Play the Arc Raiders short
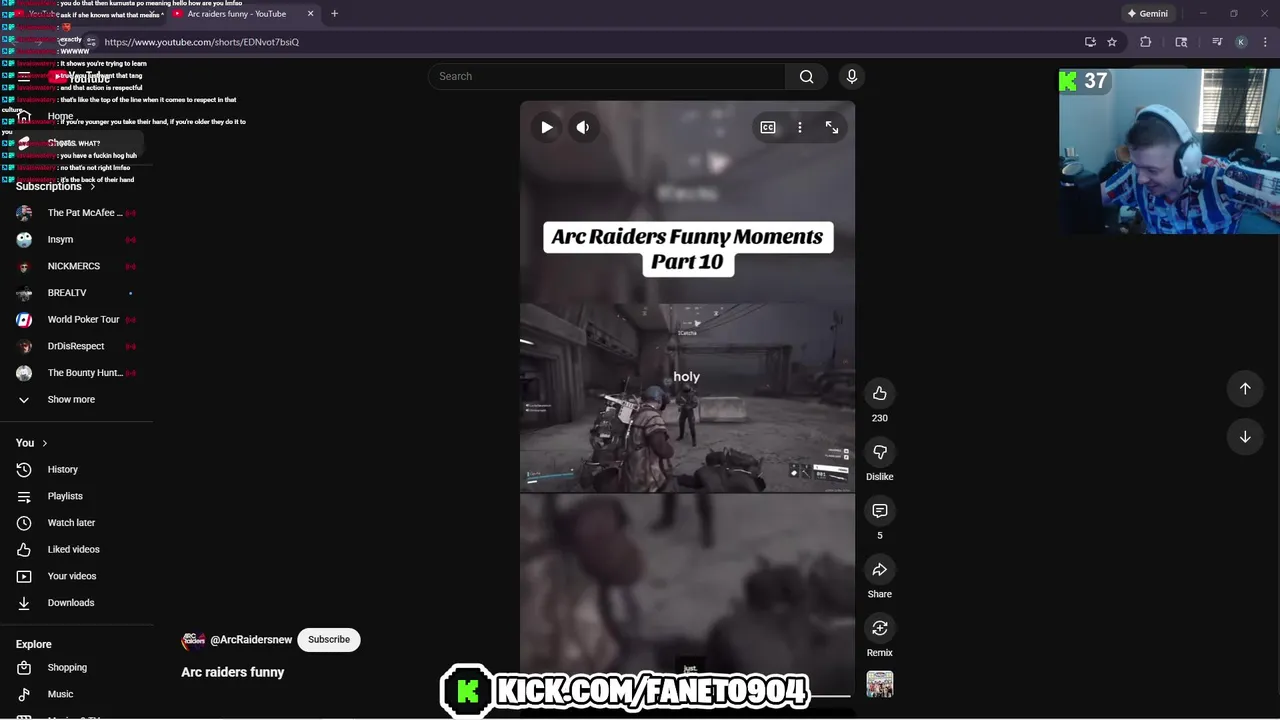 pyautogui.click(x=547, y=127)
